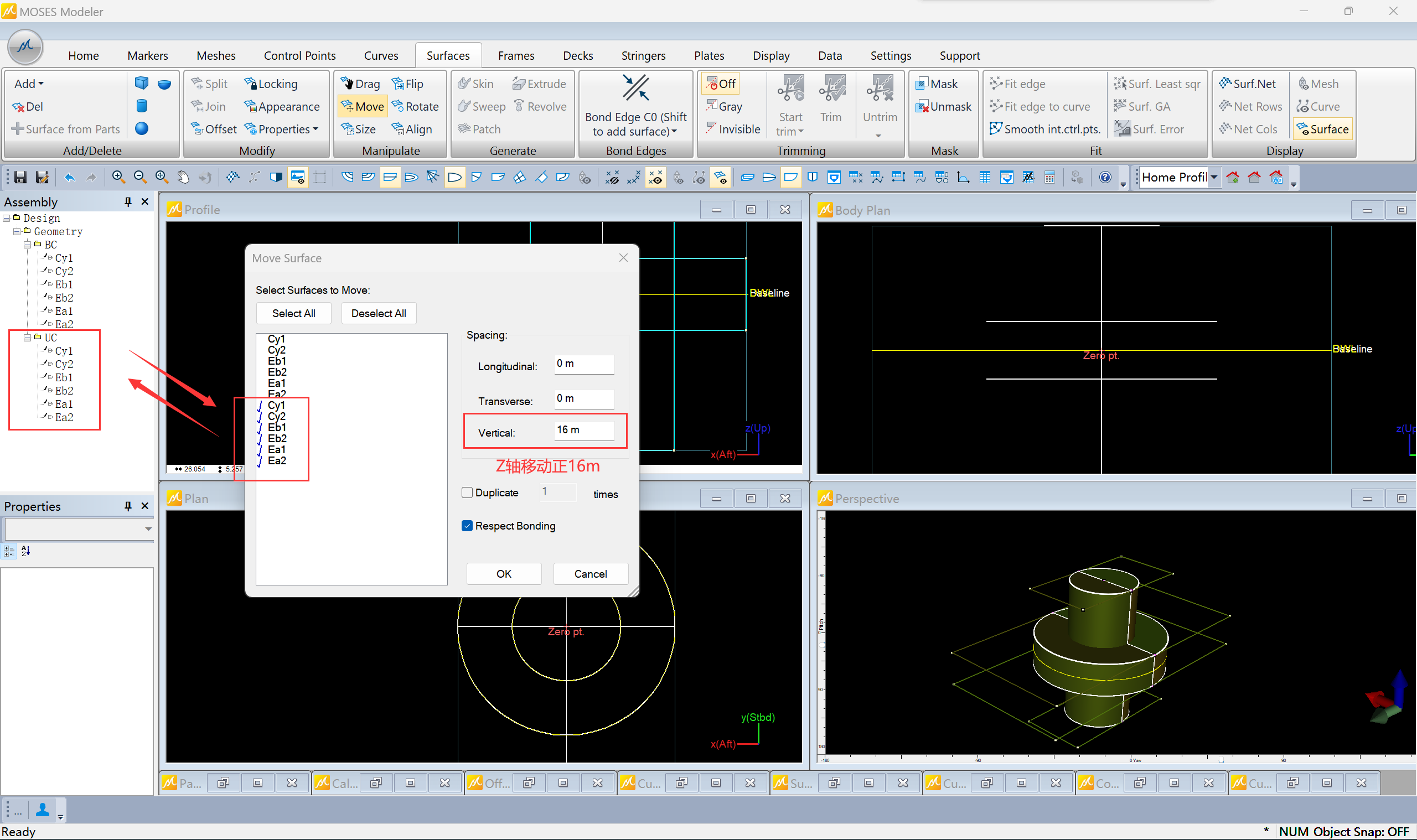Viewport: 1417px width, 840px height.
Task: Click the Save icon in toolbar
Action: [20, 177]
